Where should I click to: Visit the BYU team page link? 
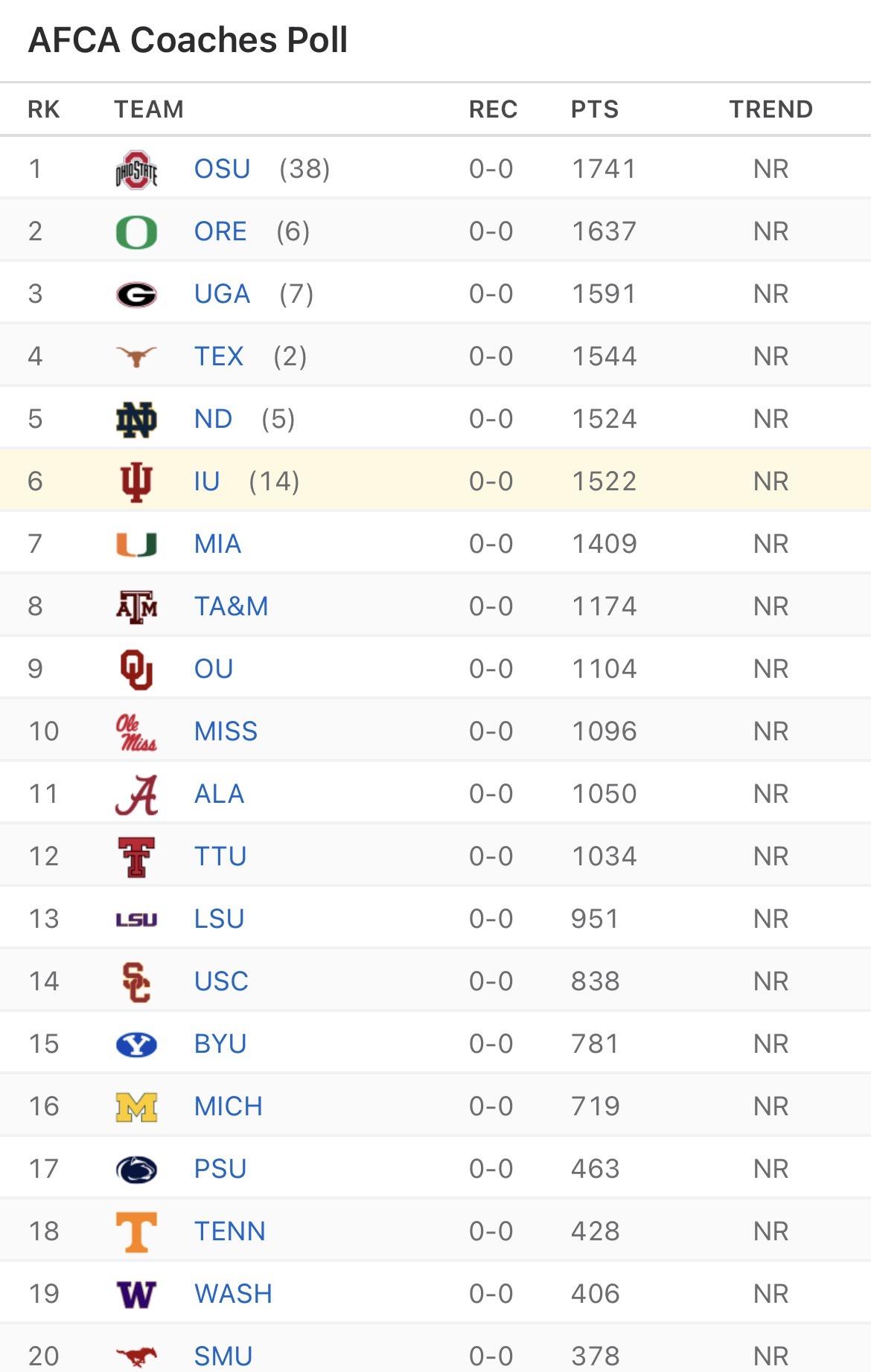220,1044
